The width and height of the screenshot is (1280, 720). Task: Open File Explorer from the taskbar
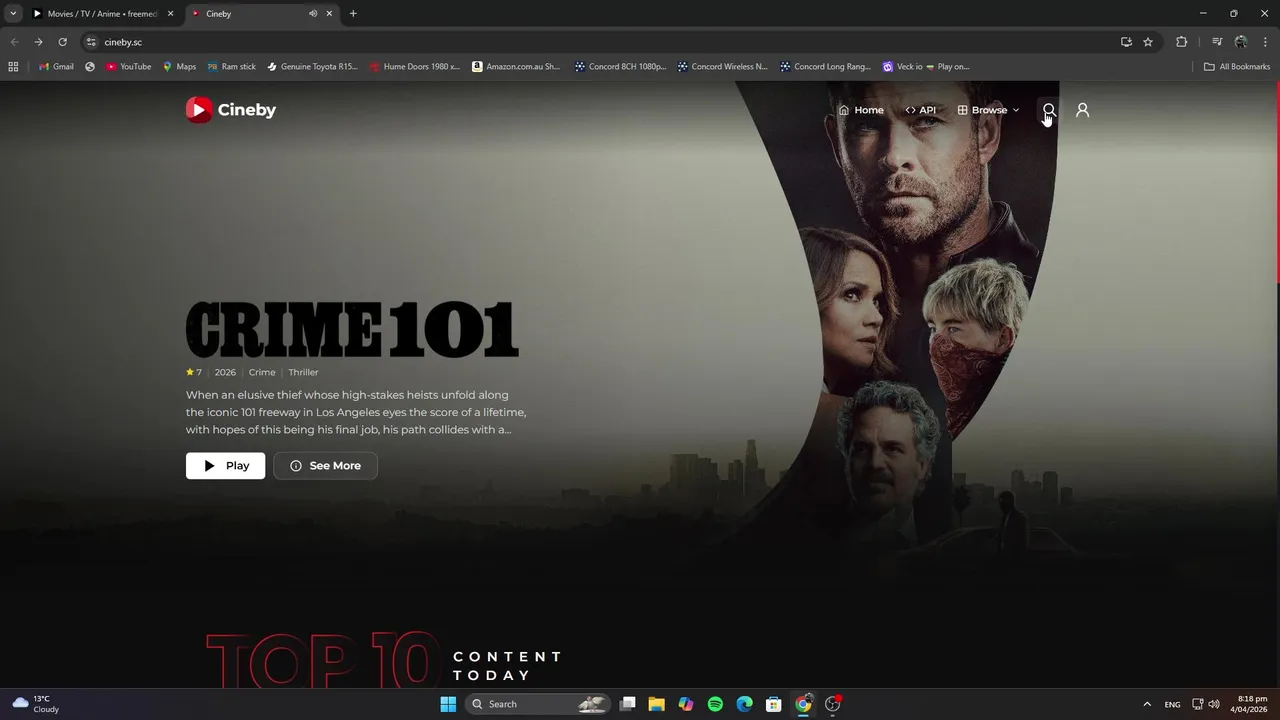coord(656,704)
